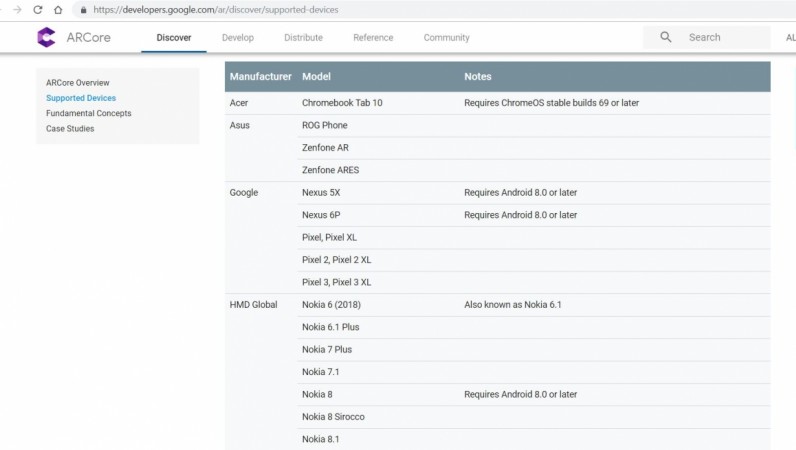Select the ROG Phone row
Viewport: 796px width, 450px height.
(x=534, y=125)
